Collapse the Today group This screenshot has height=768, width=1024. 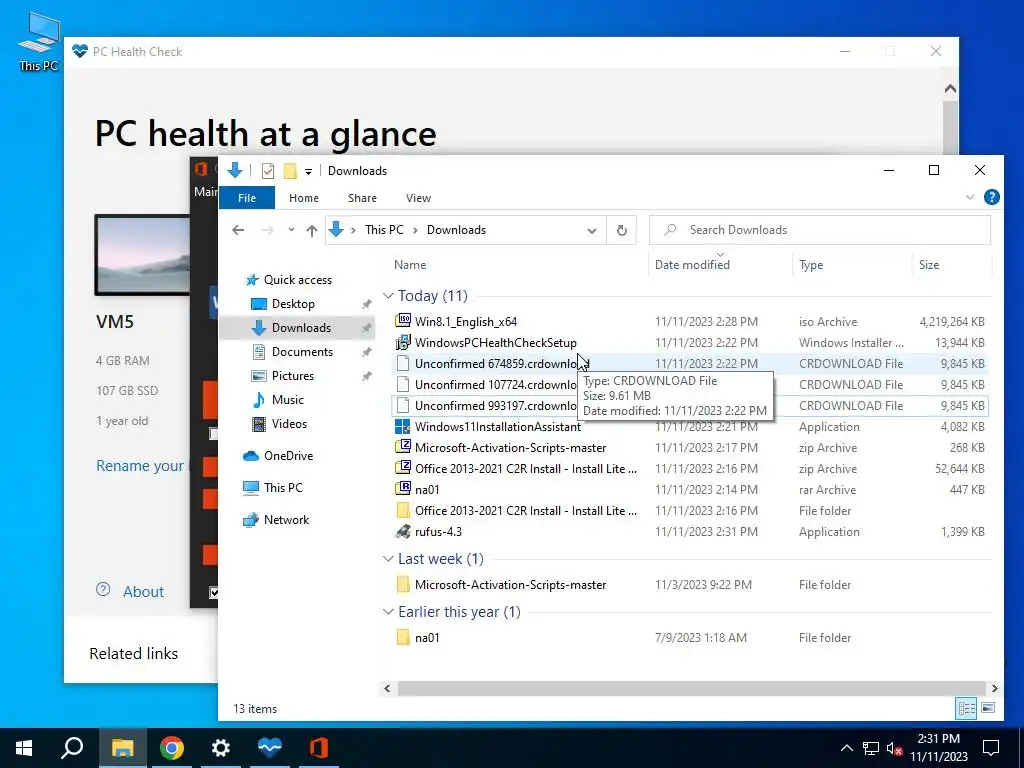coord(388,296)
